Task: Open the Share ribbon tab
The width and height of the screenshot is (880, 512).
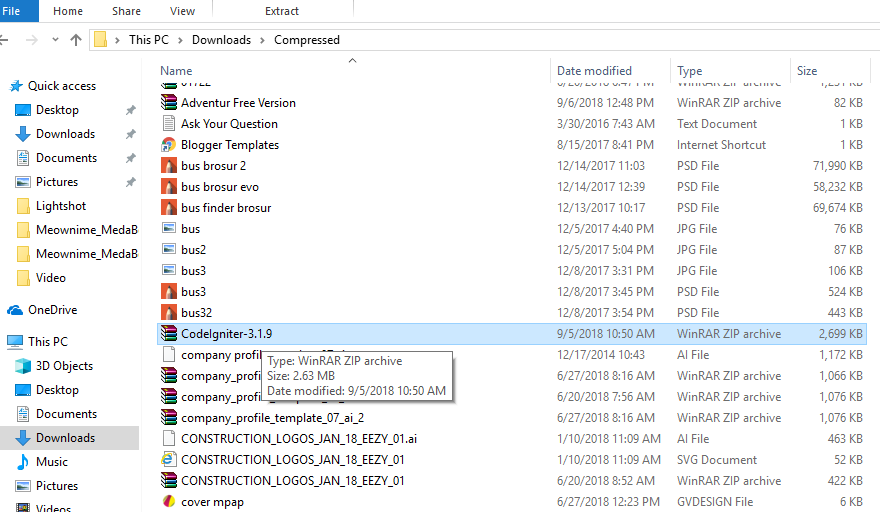Action: tap(126, 11)
